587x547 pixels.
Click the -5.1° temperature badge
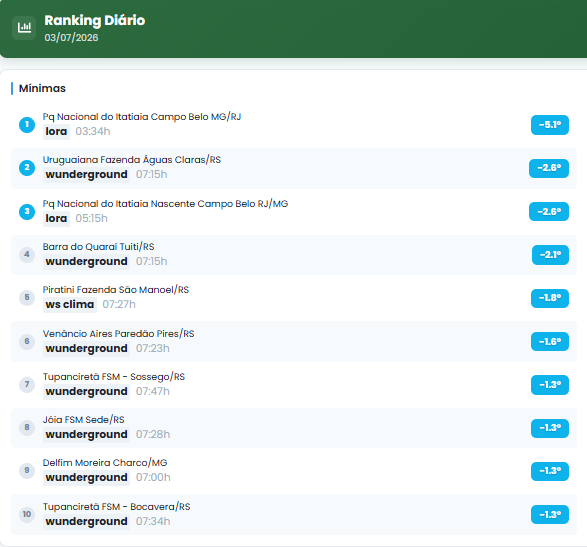(x=550, y=125)
